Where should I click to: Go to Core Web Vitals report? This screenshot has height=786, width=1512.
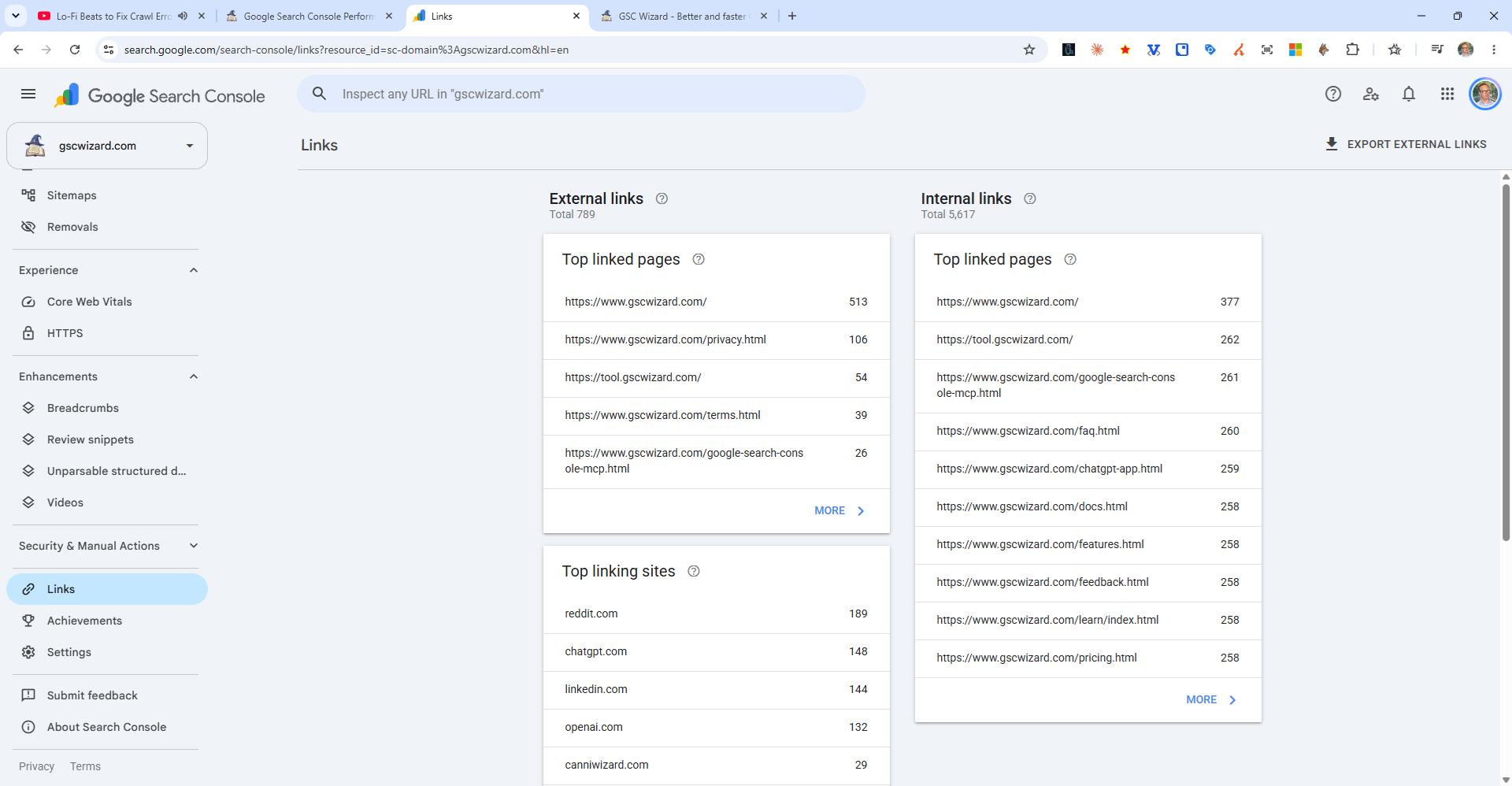[x=107, y=302]
